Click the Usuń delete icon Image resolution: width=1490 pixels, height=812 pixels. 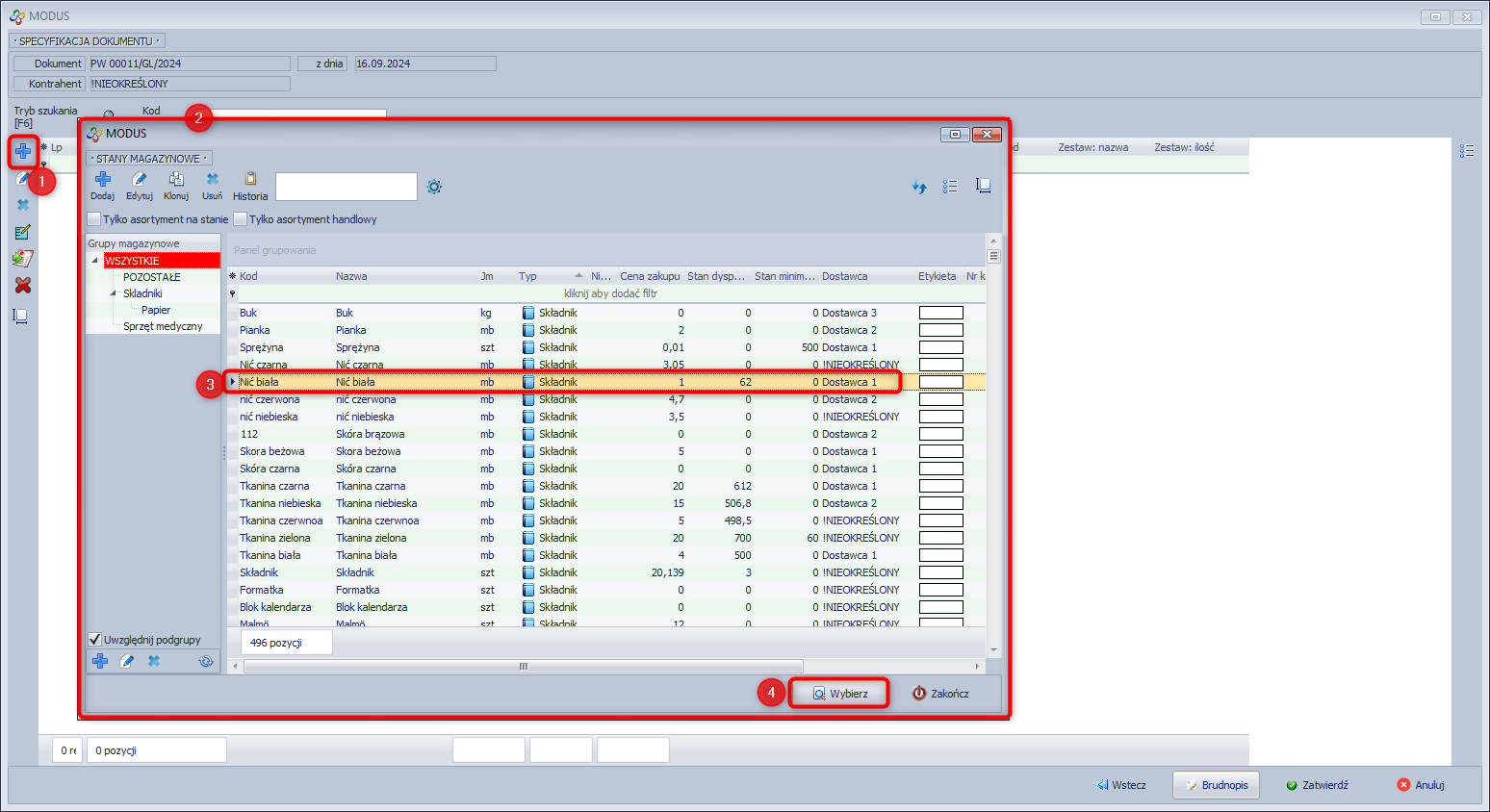coord(212,180)
